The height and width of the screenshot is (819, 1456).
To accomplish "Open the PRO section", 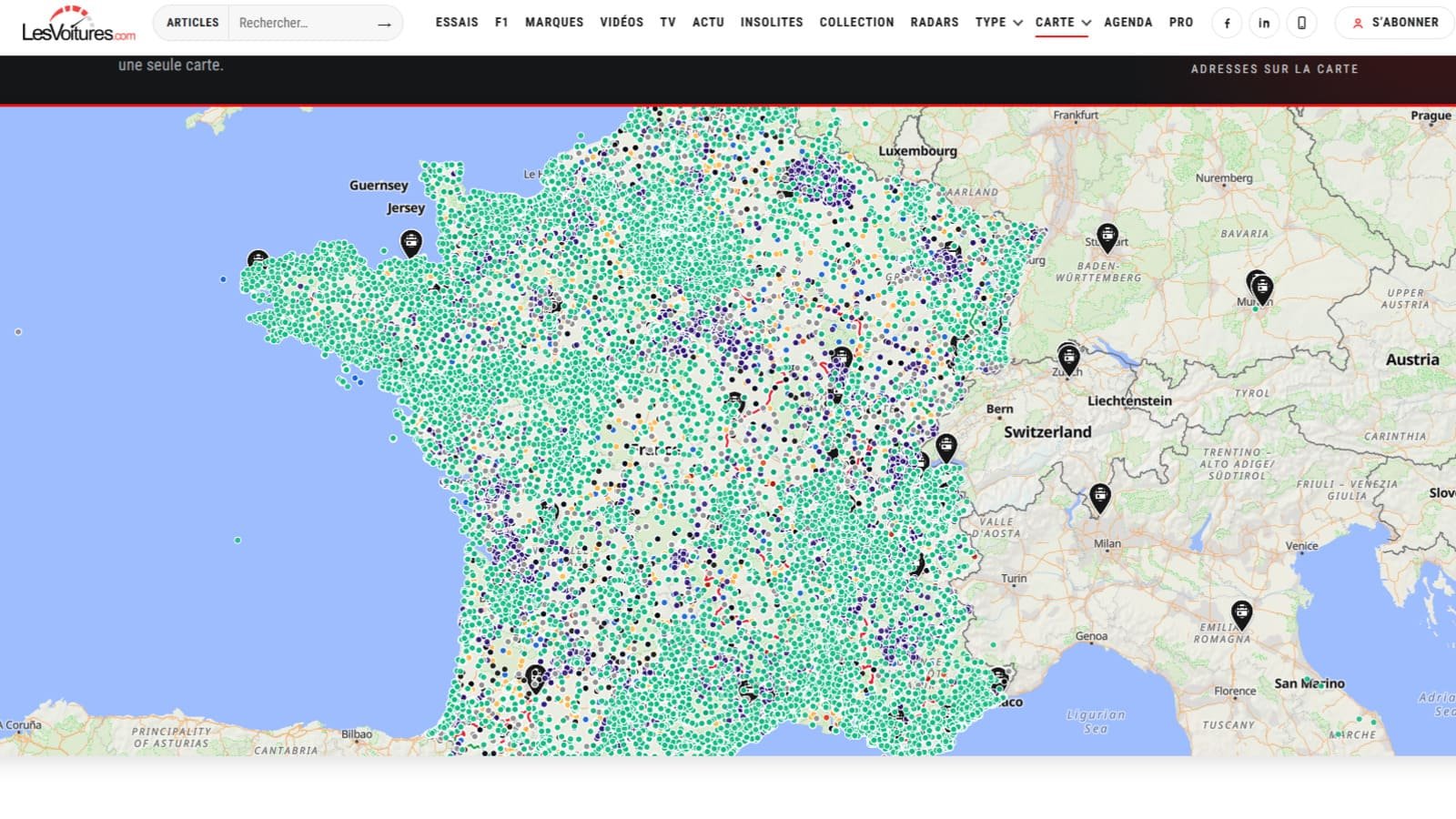I will click(x=1181, y=22).
